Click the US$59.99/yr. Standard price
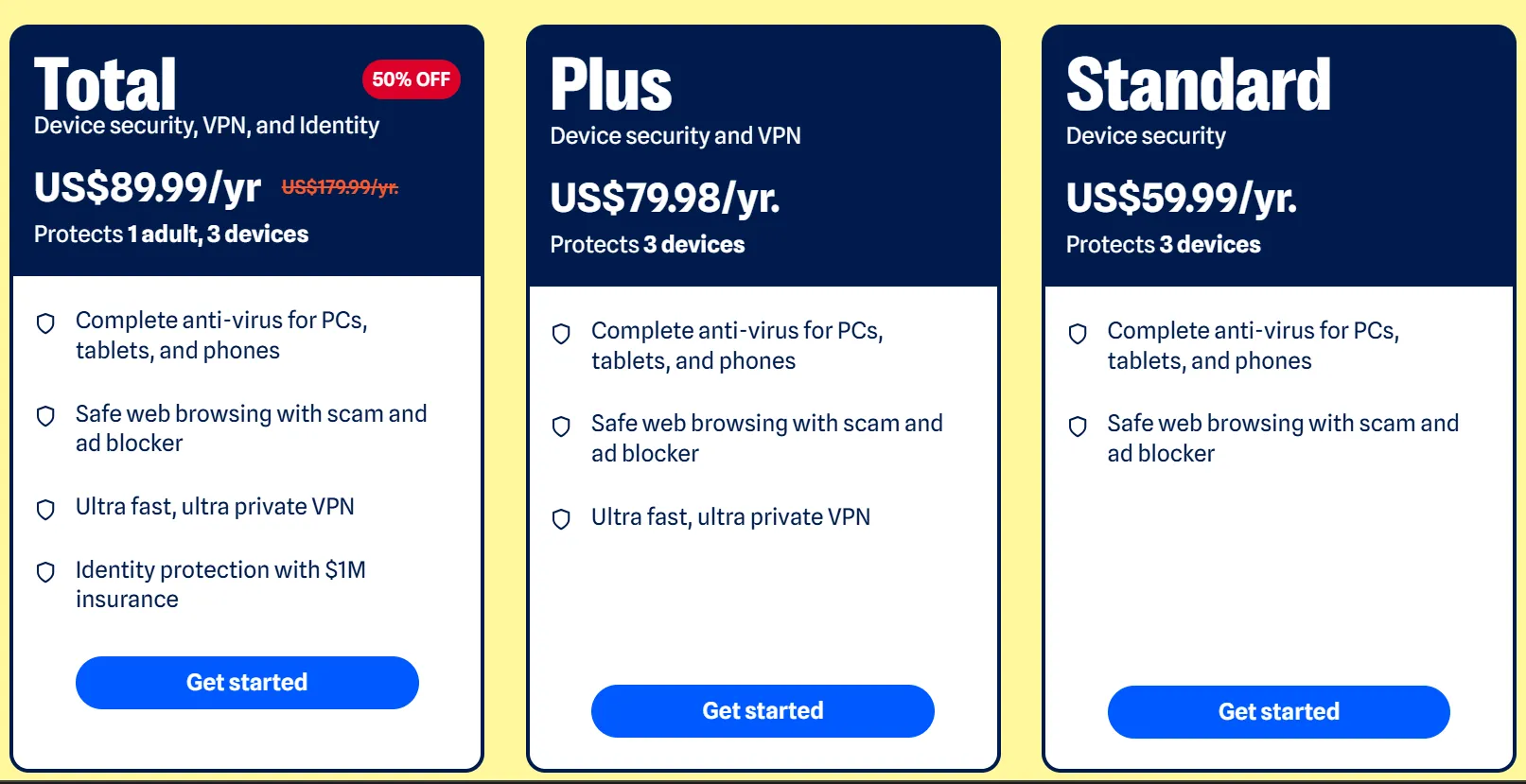Image resolution: width=1526 pixels, height=784 pixels. pyautogui.click(x=1181, y=198)
